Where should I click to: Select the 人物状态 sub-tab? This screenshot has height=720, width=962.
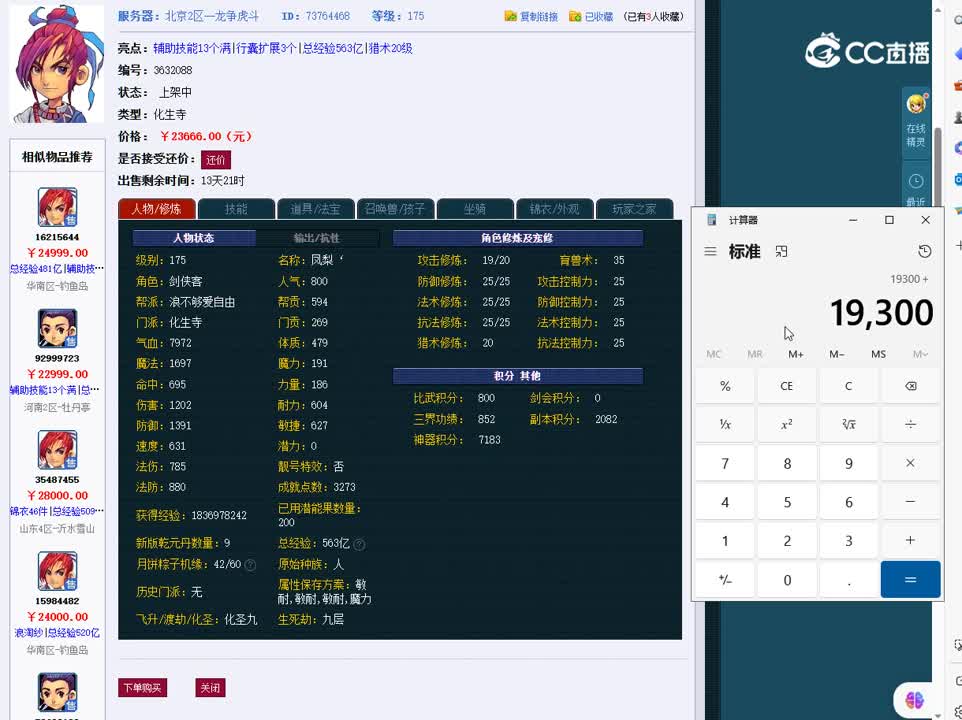click(194, 238)
